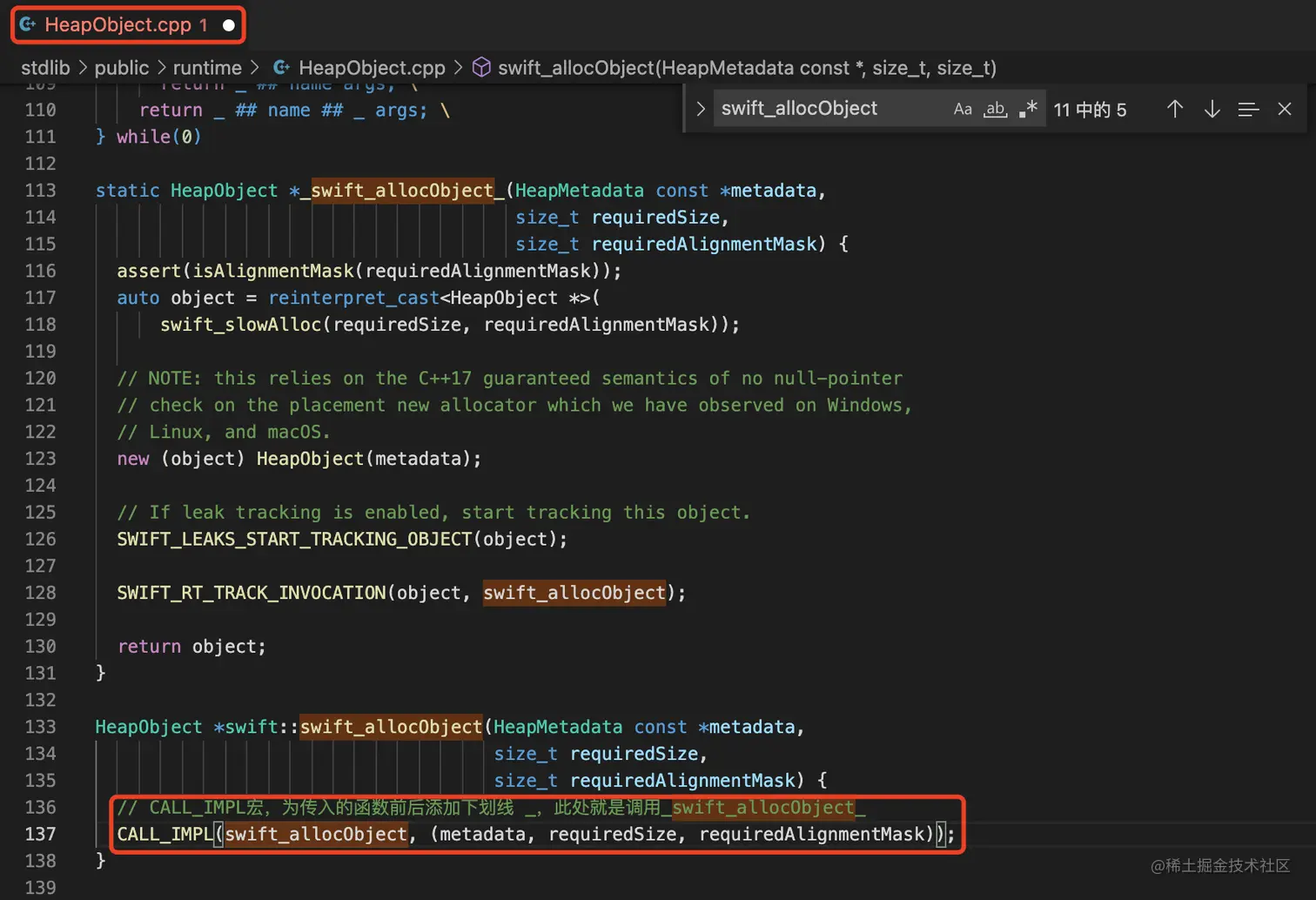Screen dimensions: 1316x900
Task: Go to next match arrow
Action: (x=1212, y=109)
